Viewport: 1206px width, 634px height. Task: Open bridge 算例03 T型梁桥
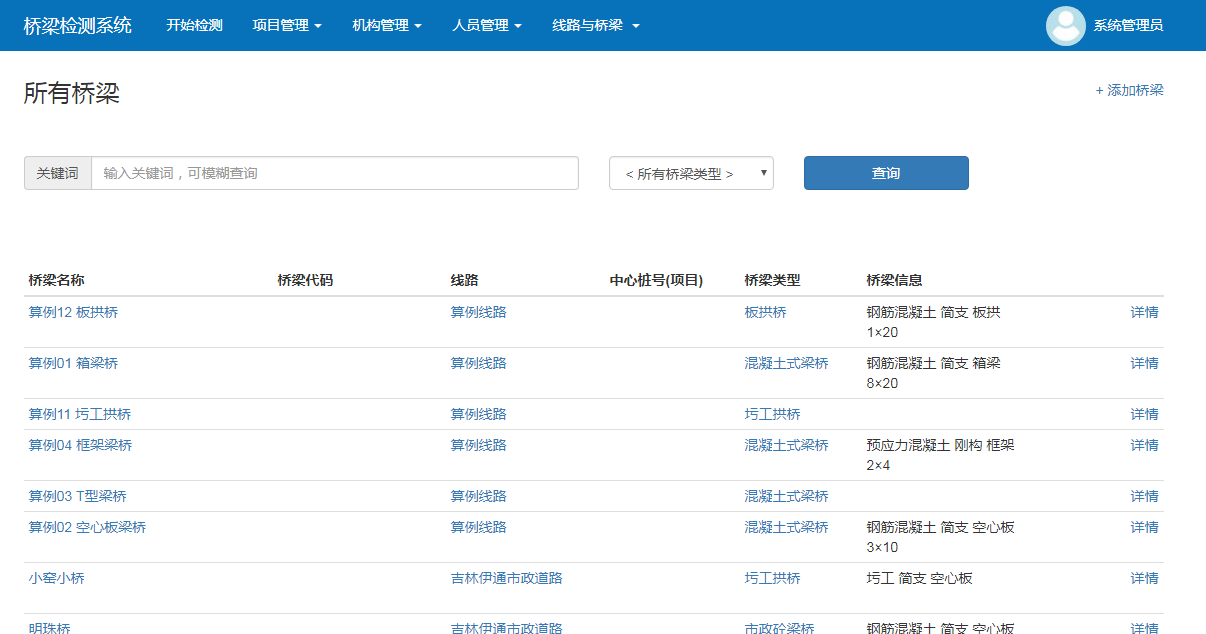pyautogui.click(x=77, y=496)
